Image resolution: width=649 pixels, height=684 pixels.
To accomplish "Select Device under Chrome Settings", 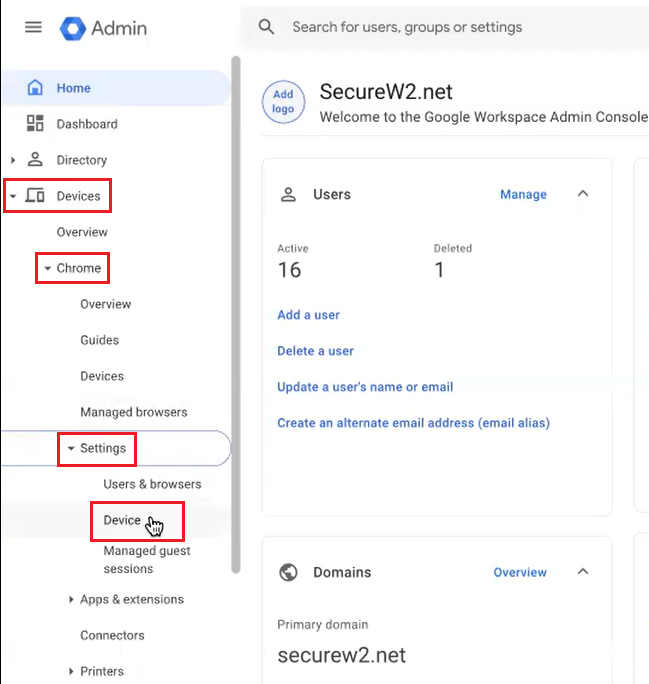I will pos(122,520).
